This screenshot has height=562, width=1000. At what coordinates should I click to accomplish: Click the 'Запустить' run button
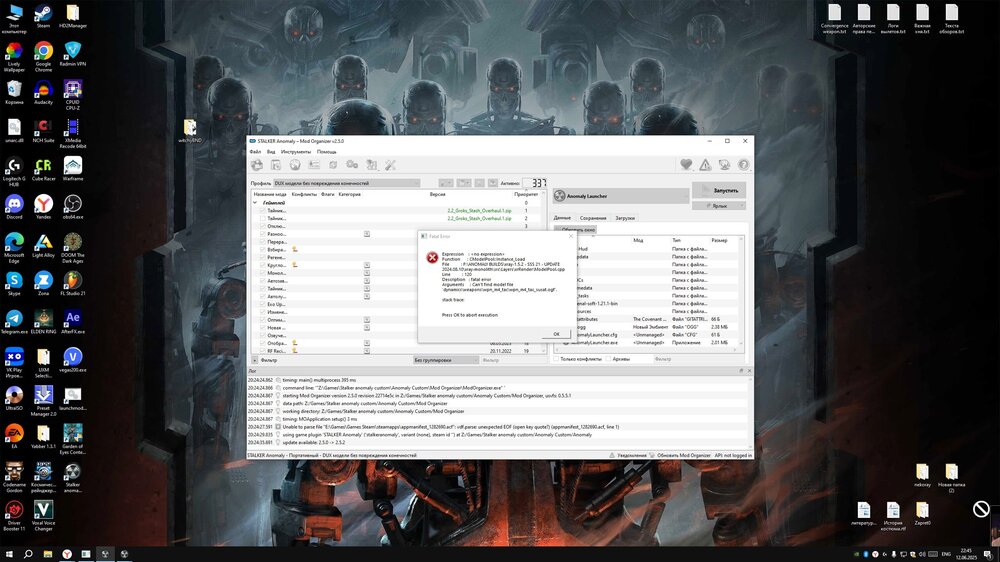coord(718,190)
